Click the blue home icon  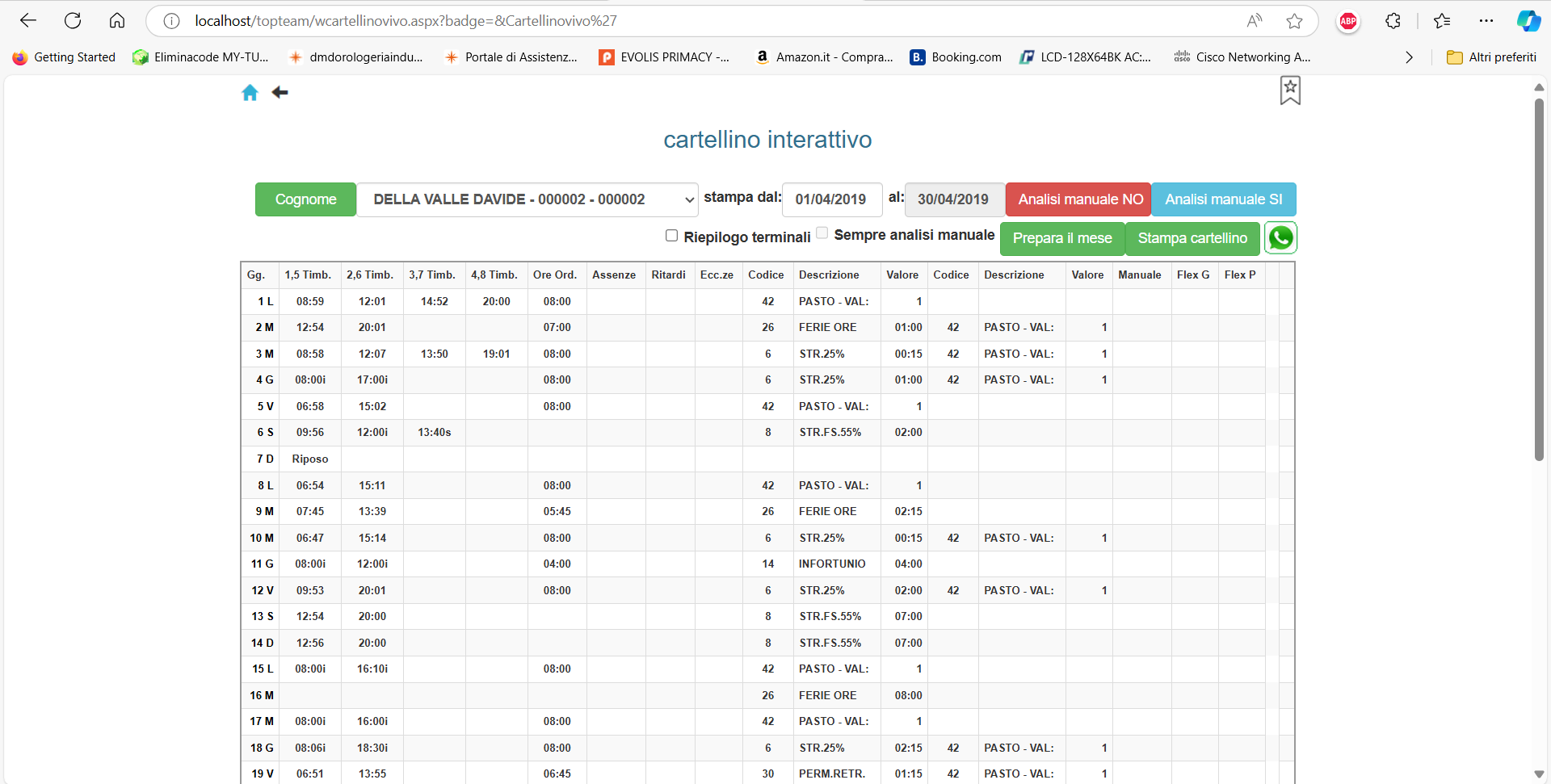(250, 93)
